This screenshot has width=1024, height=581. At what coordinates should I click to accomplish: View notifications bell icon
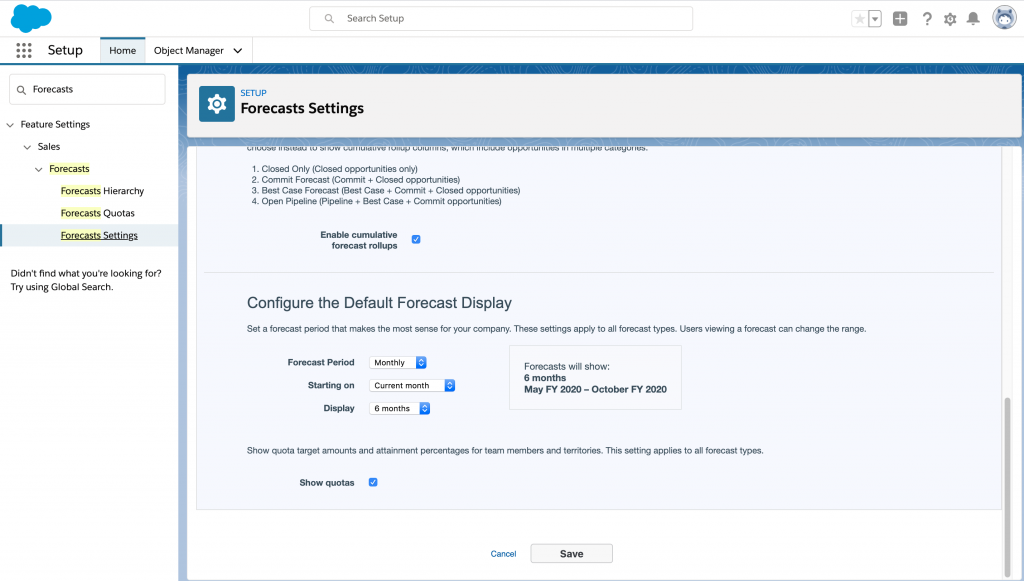pos(973,19)
